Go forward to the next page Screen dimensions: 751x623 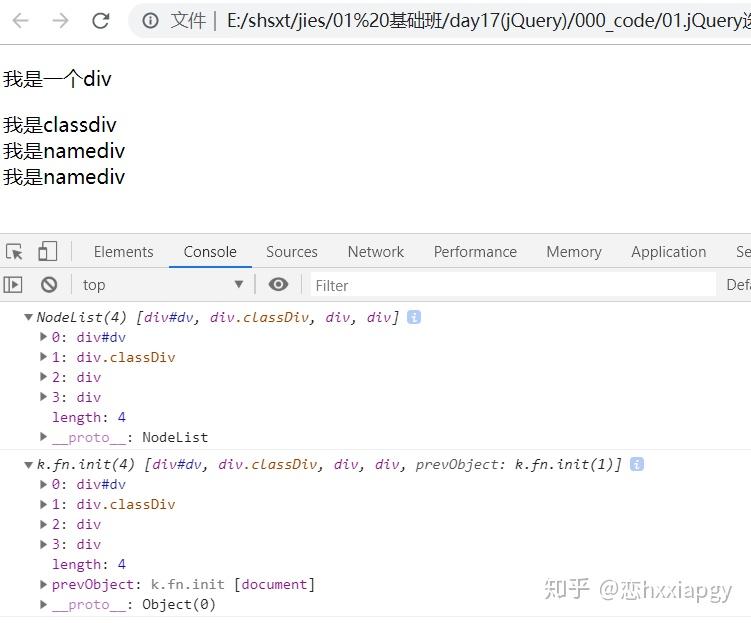[x=60, y=21]
